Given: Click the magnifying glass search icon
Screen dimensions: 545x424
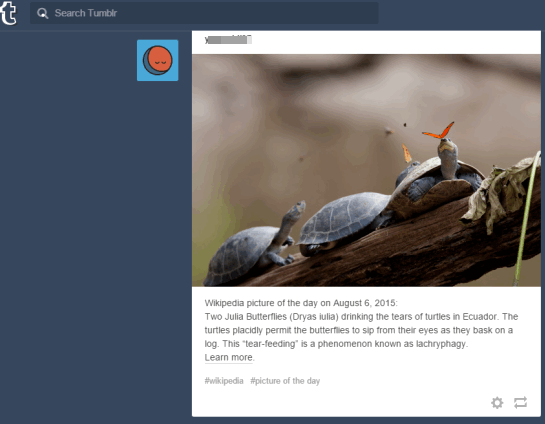Looking at the screenshot, I should [42, 13].
